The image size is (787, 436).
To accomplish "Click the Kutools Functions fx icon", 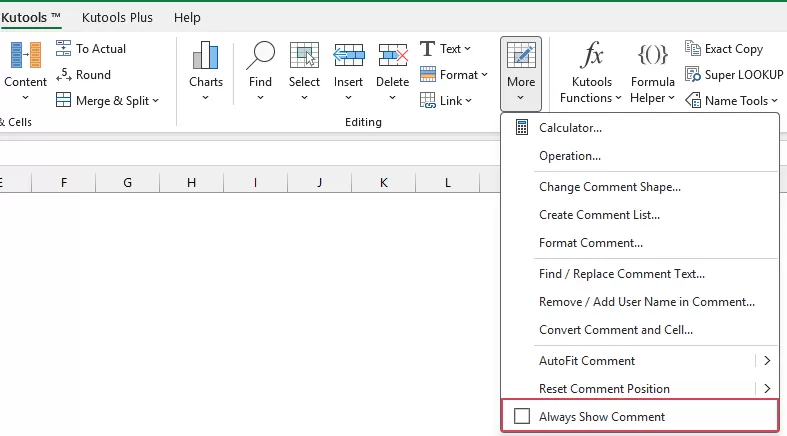I will pyautogui.click(x=592, y=55).
